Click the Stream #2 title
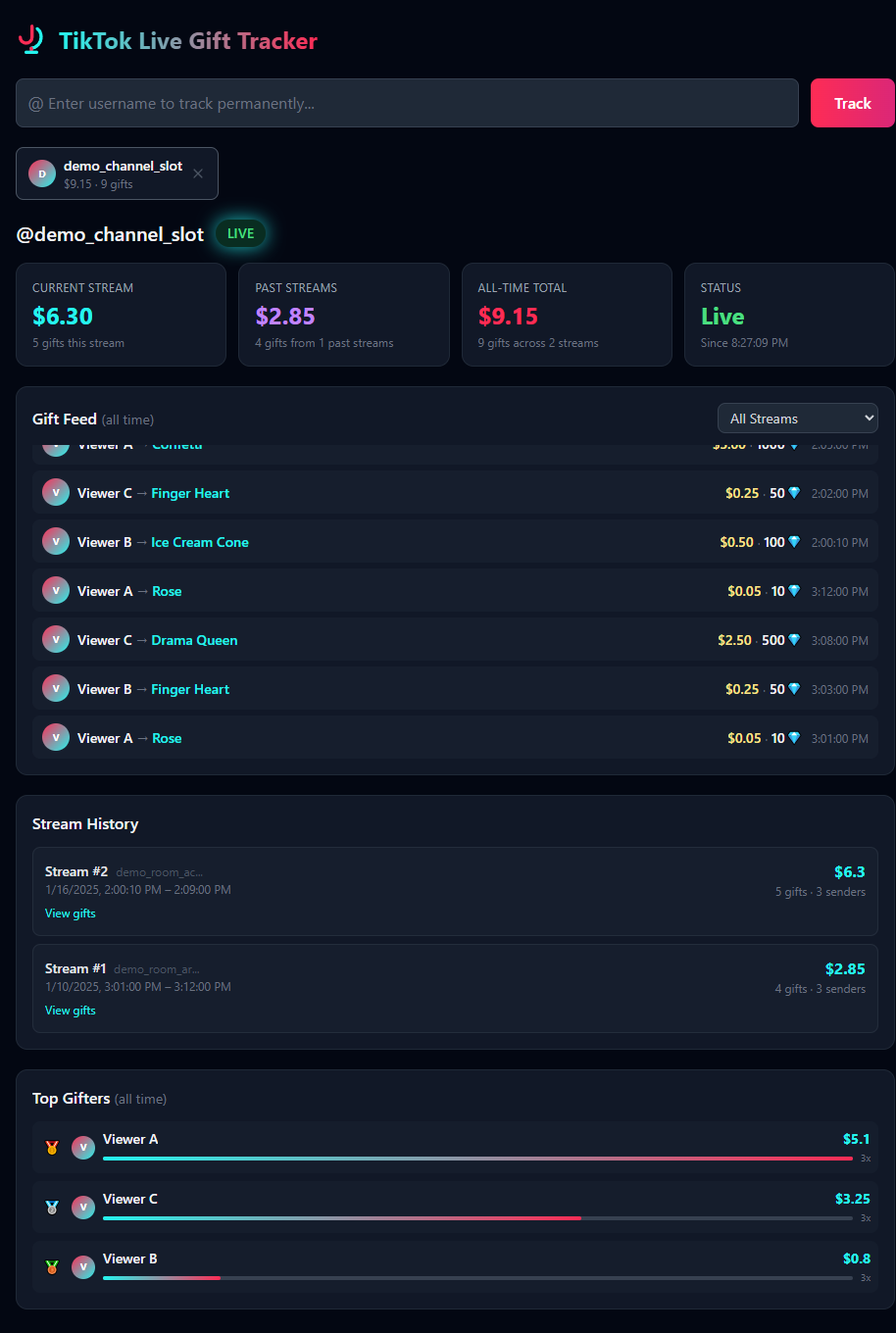 coord(76,871)
